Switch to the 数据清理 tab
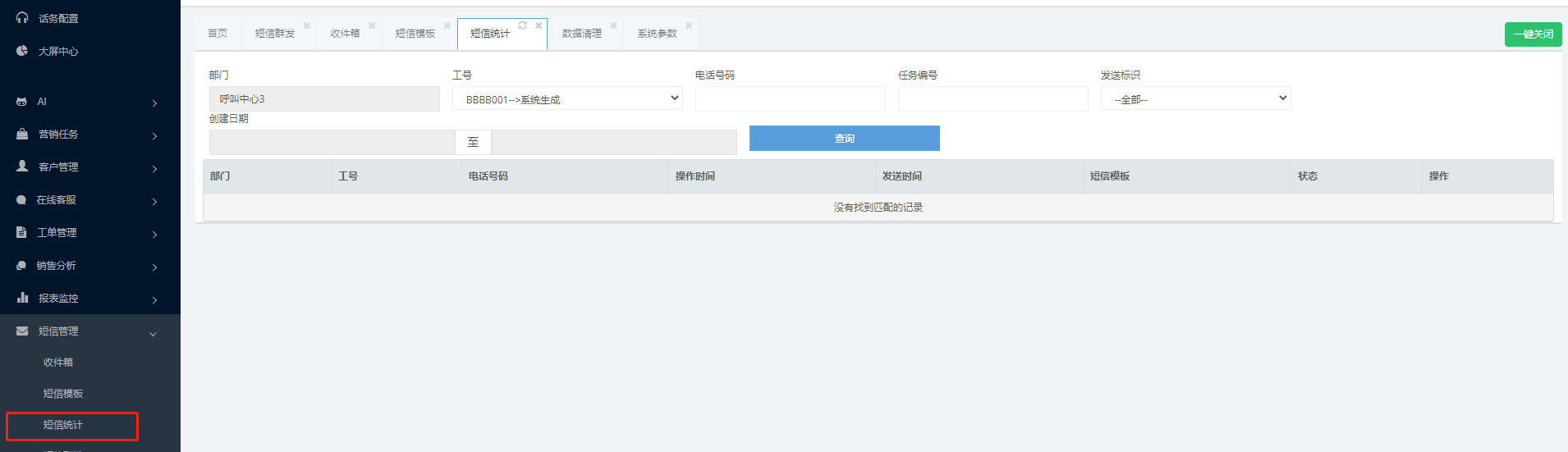 (581, 34)
